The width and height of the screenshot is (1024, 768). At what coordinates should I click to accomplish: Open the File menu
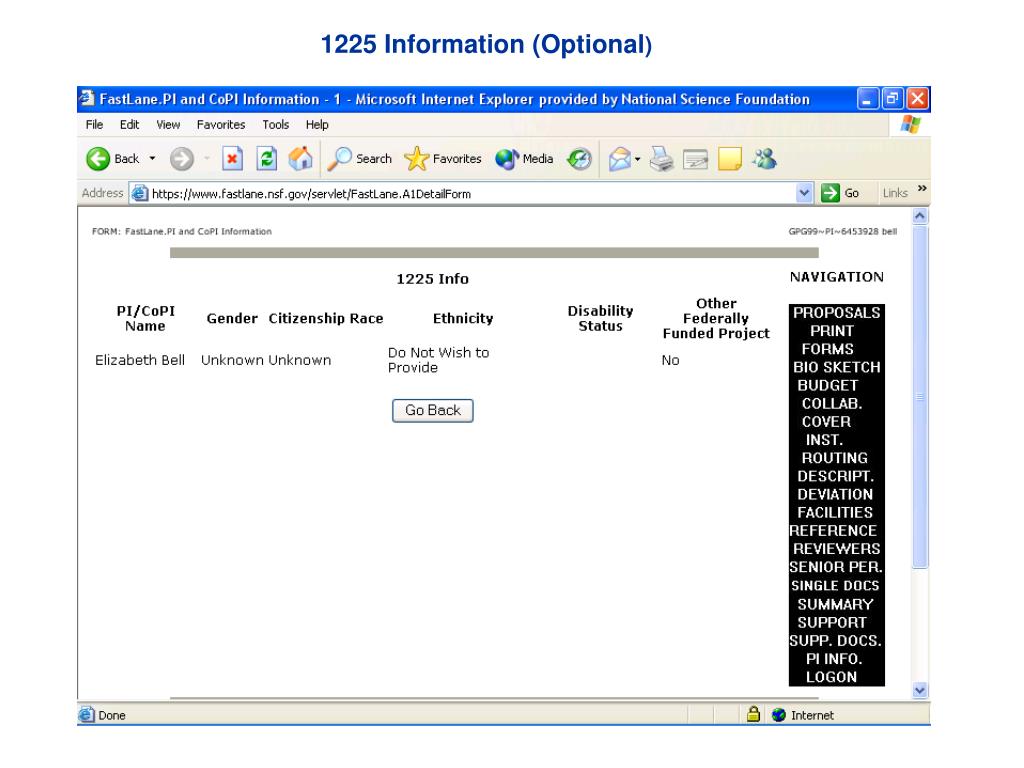coord(94,125)
